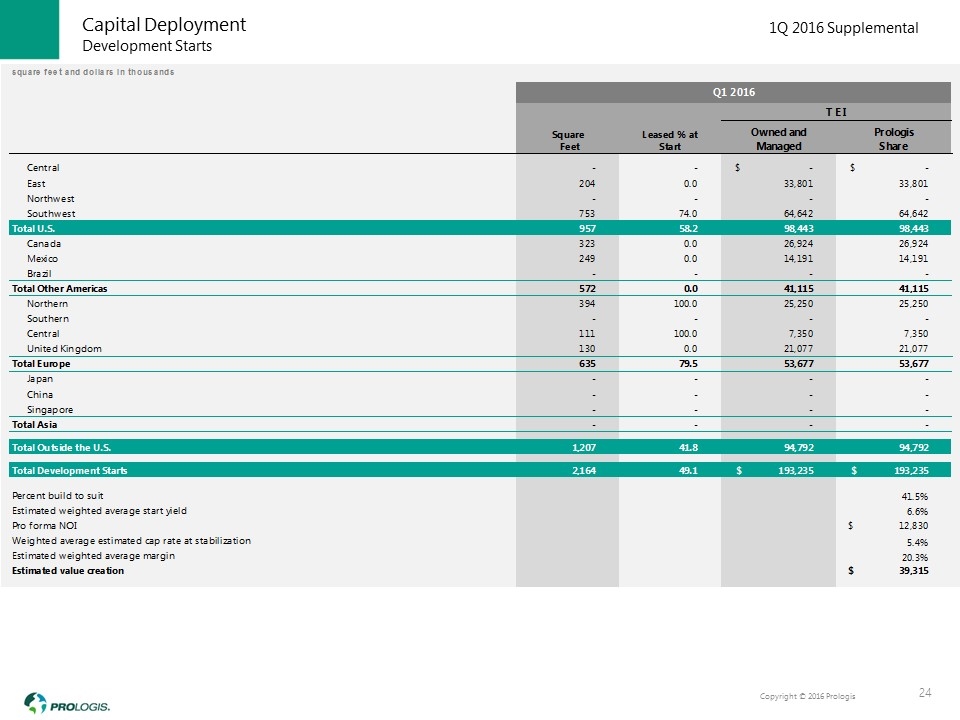Click the United Kingdom row label
Image resolution: width=960 pixels, height=720 pixels.
[64, 348]
